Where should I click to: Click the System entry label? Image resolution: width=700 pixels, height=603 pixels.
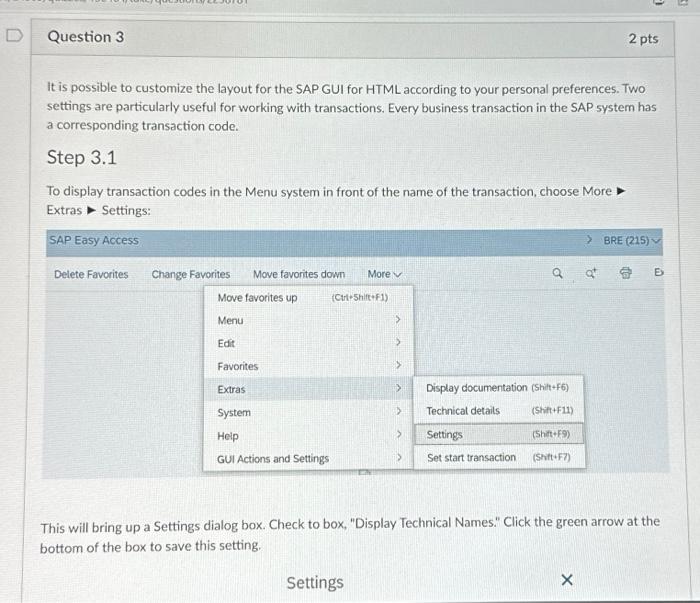[234, 412]
